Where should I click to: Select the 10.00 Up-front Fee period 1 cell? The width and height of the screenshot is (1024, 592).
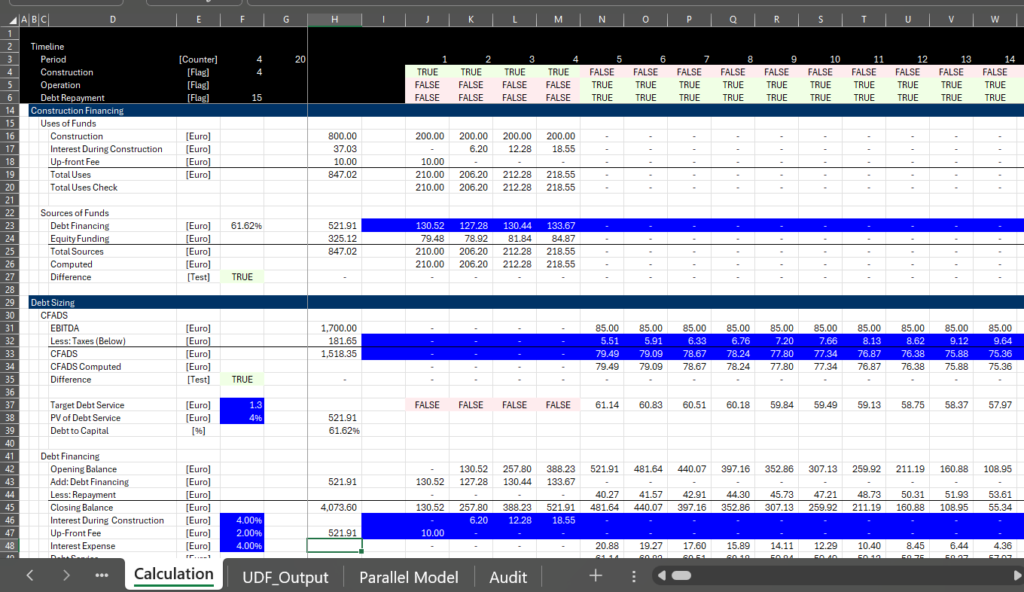427,162
